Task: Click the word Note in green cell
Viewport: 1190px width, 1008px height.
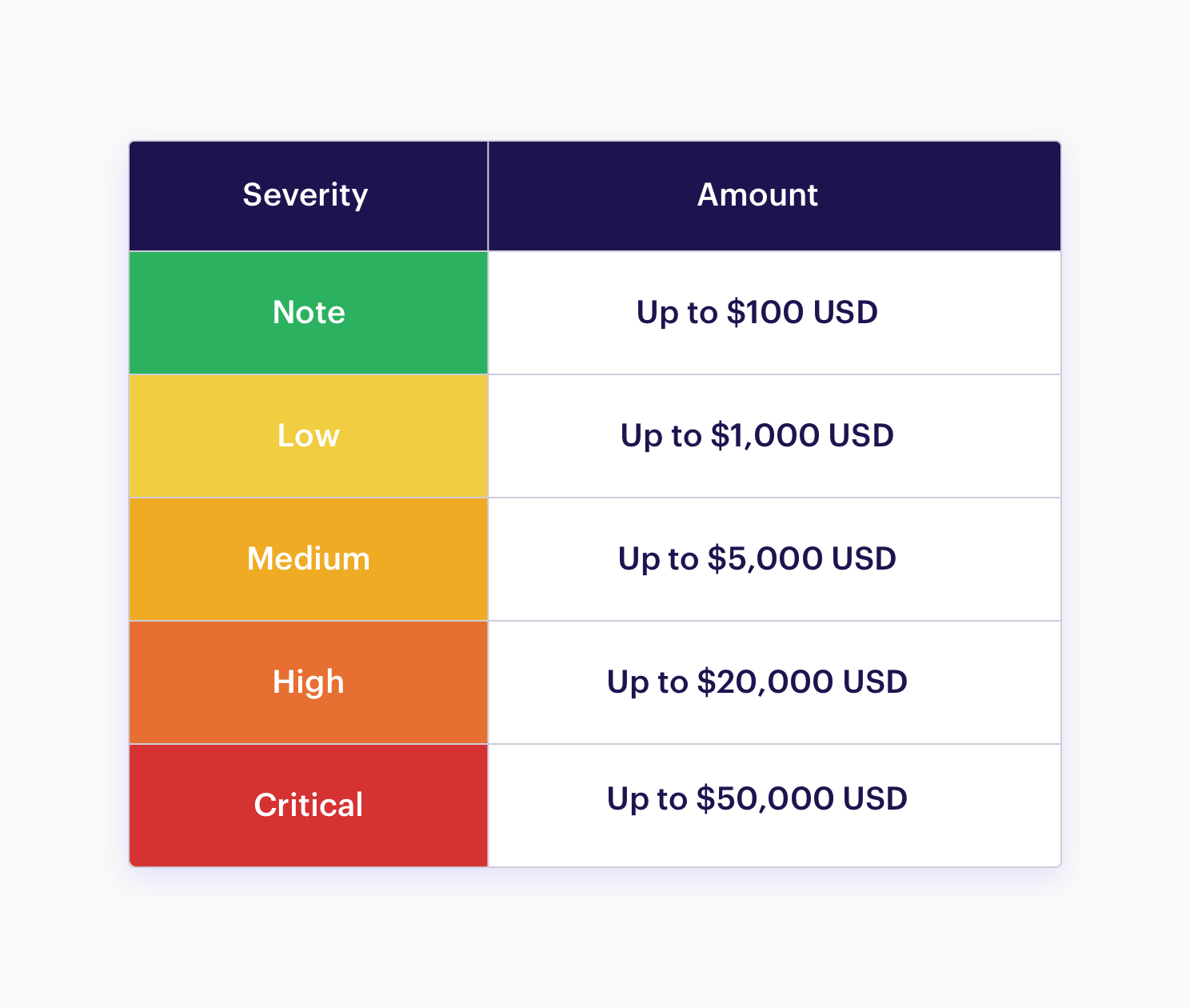Action: point(309,312)
